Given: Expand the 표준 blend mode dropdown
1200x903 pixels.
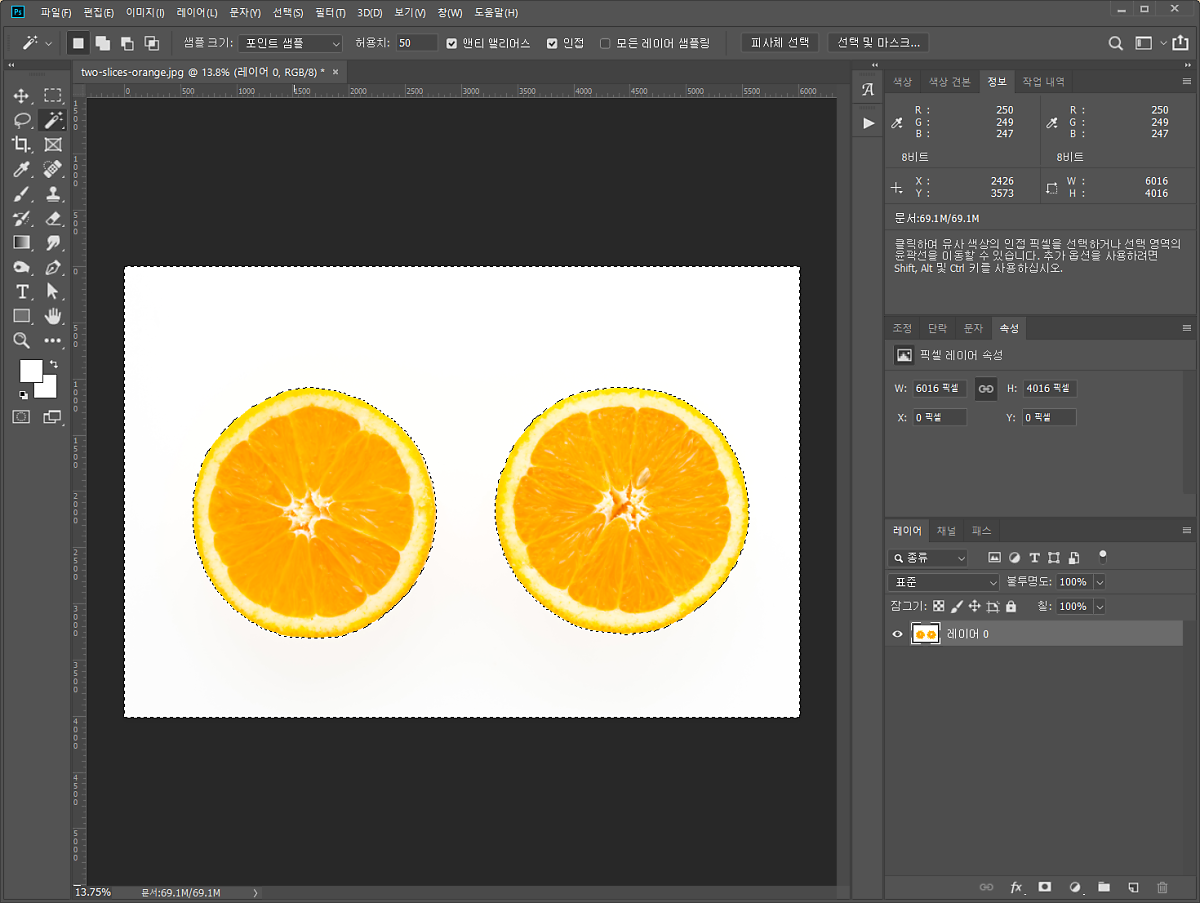Looking at the screenshot, I should [x=943, y=582].
